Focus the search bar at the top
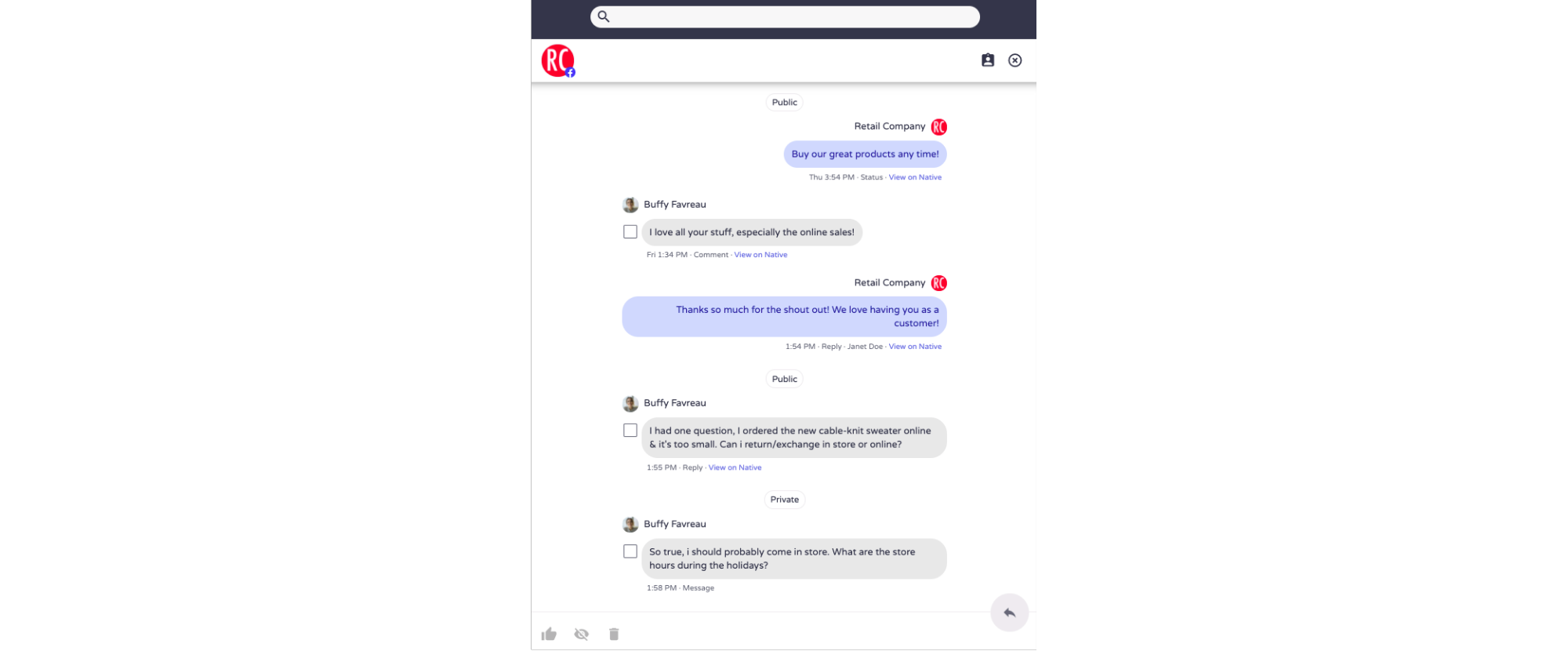The width and height of the screenshot is (1568, 651). [785, 16]
